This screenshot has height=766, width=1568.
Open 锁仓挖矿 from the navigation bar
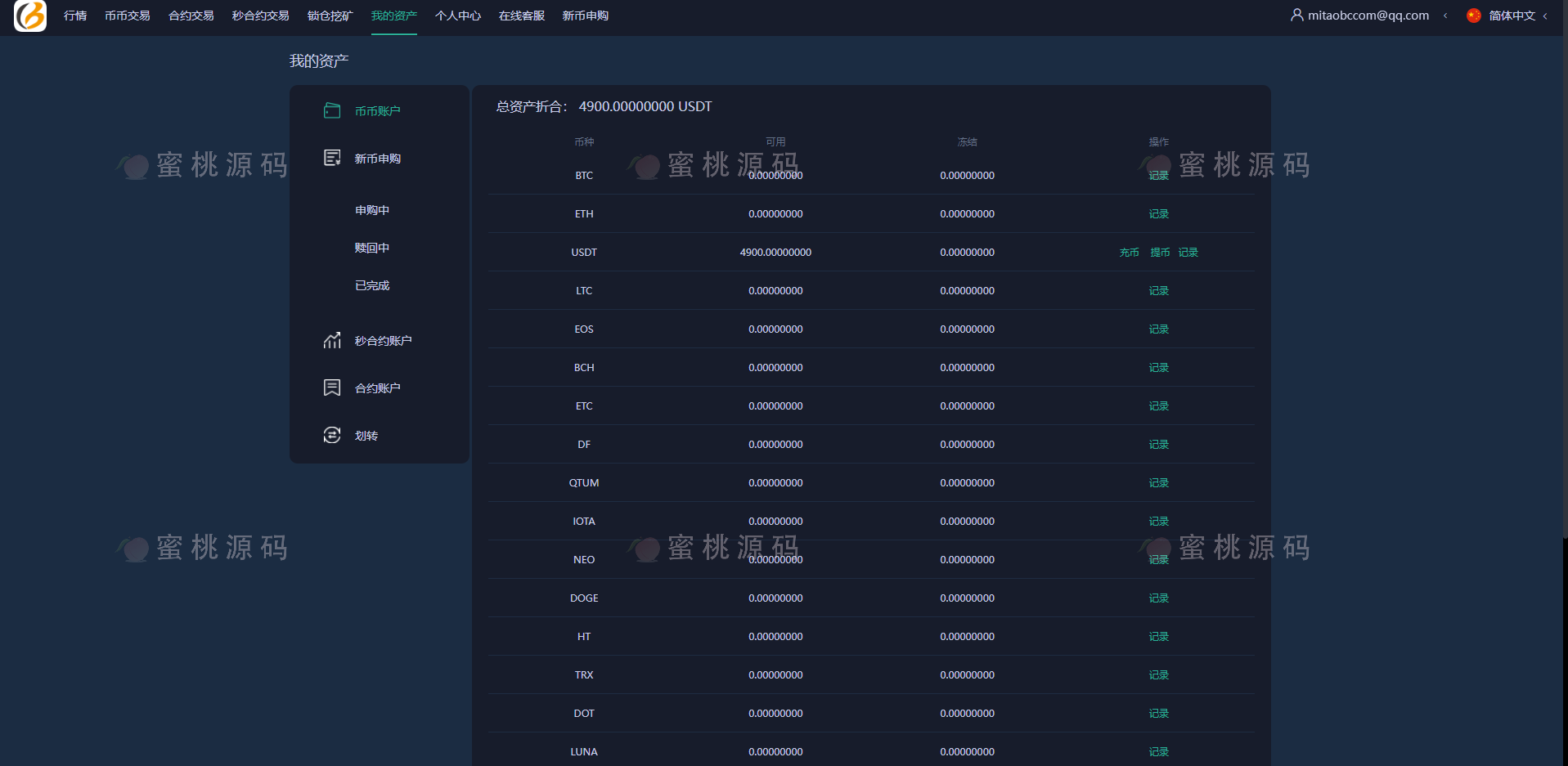coord(330,16)
